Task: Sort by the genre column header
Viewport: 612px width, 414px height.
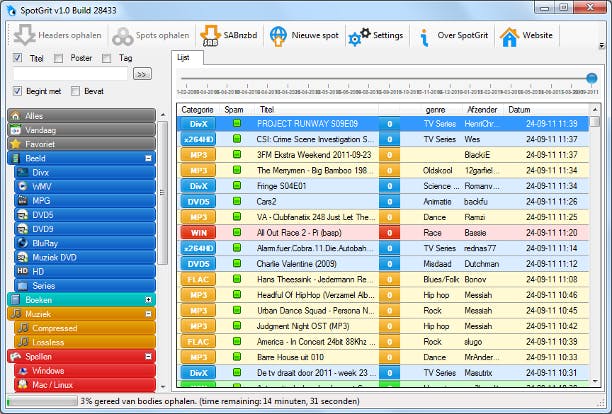Action: (x=442, y=110)
